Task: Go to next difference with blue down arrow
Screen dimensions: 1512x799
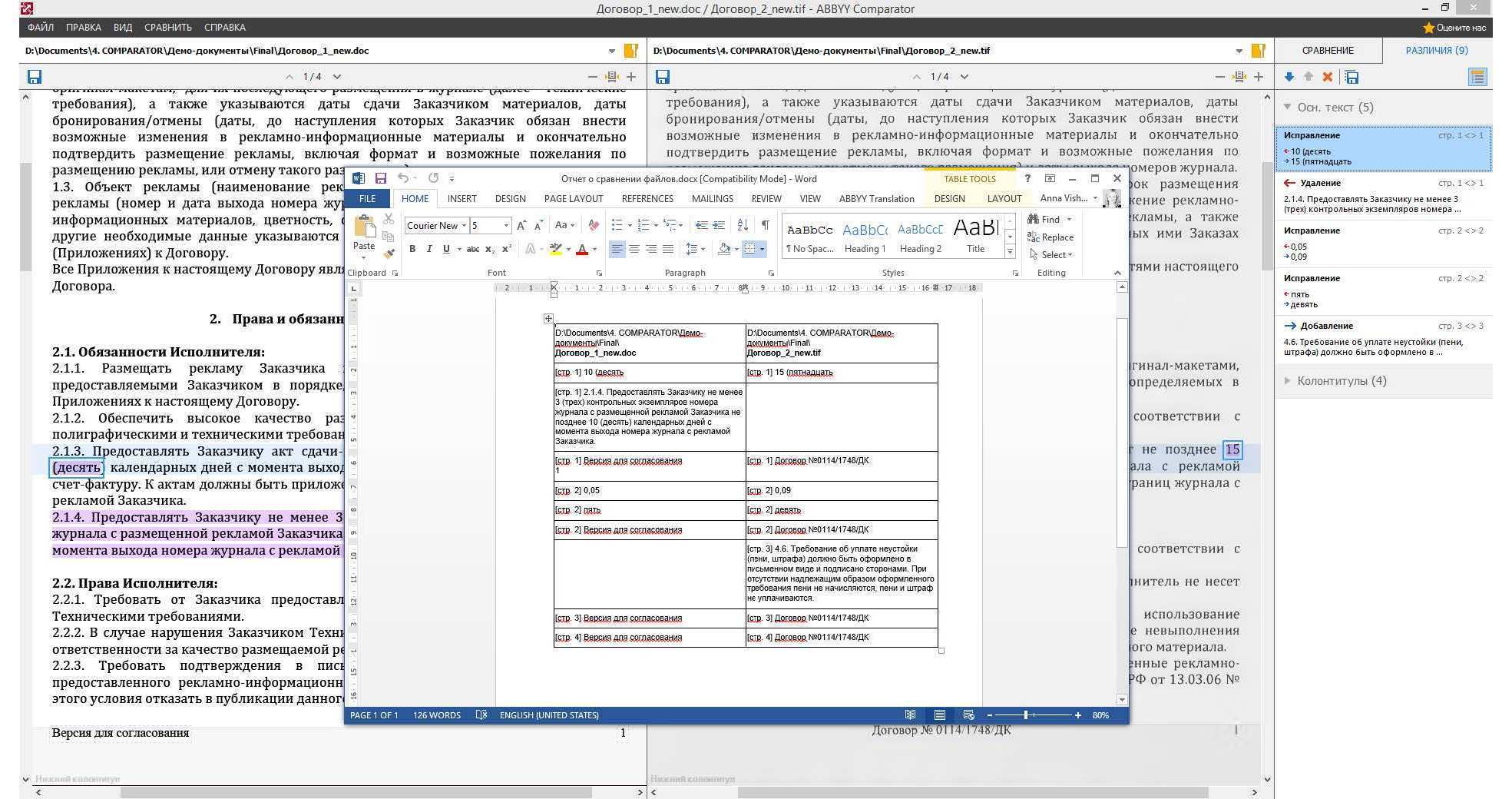Action: [1289, 77]
